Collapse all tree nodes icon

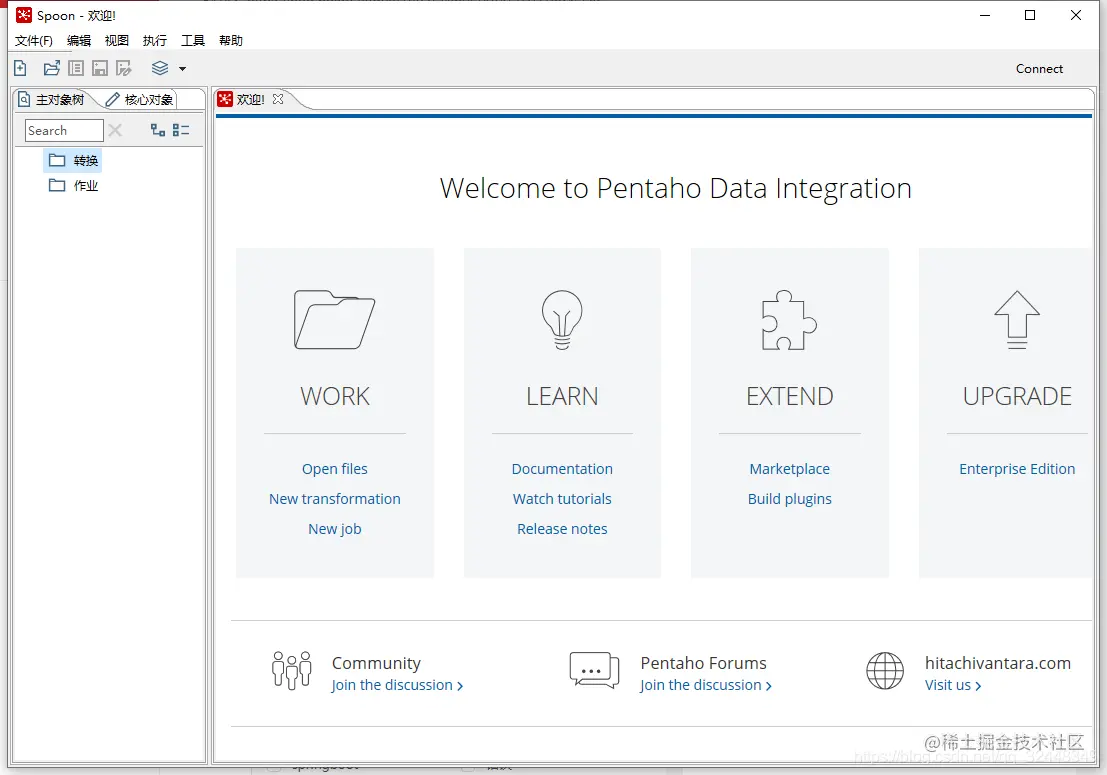pos(181,130)
